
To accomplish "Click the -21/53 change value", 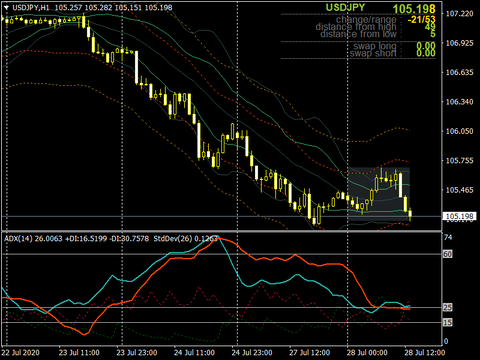I will pyautogui.click(x=421, y=19).
